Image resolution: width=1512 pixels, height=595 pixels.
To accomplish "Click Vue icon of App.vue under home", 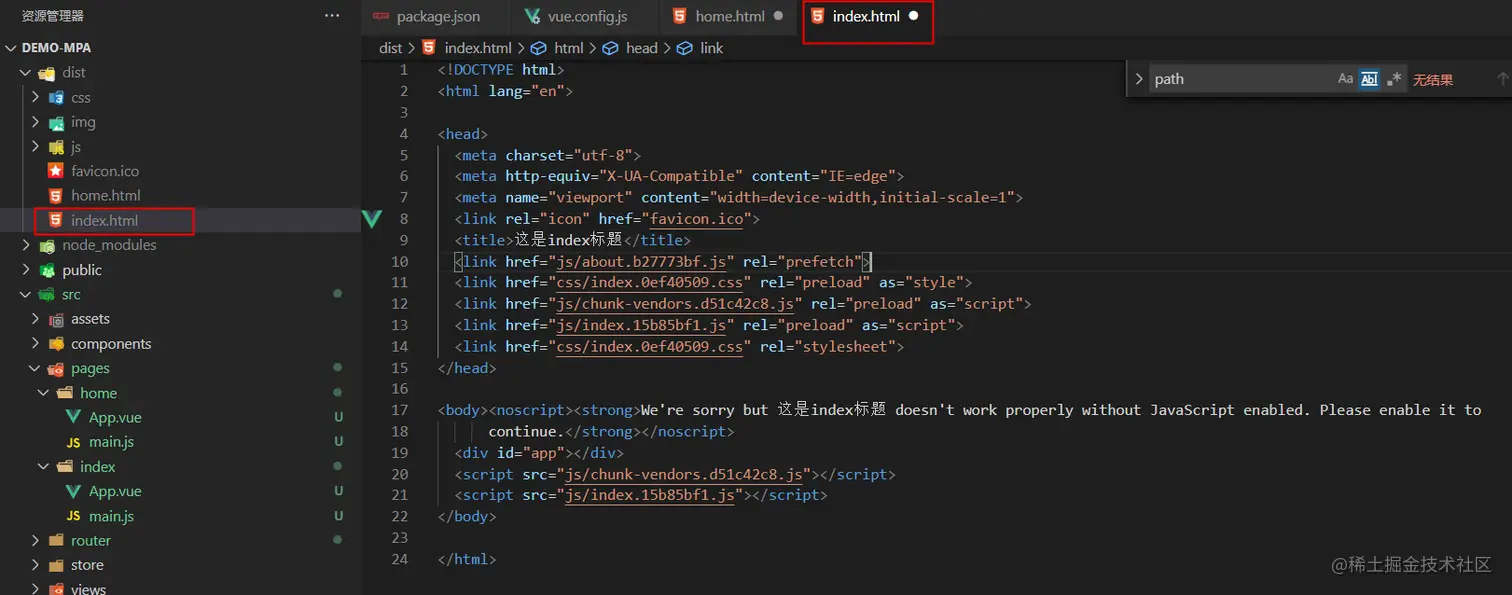I will [73, 418].
